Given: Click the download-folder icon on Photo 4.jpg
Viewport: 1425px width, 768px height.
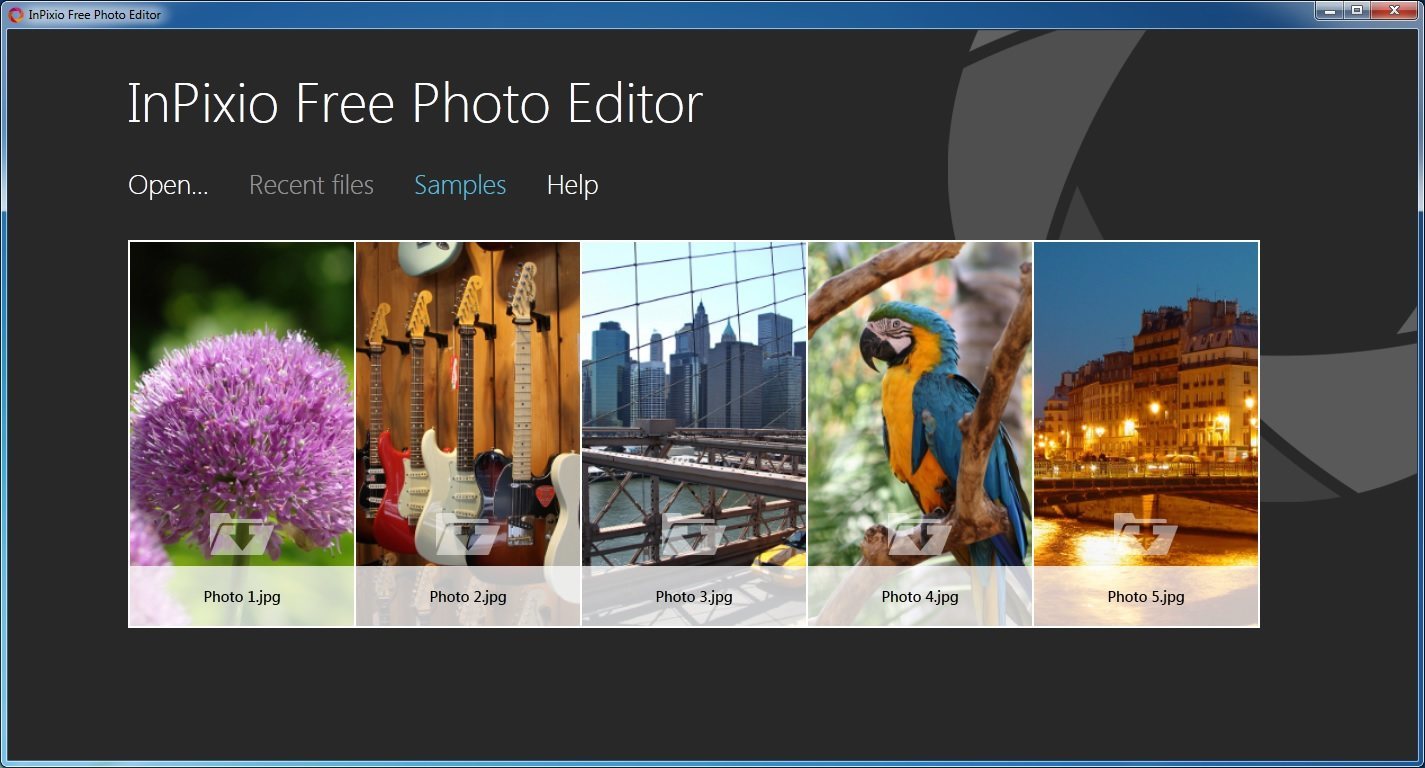Looking at the screenshot, I should (920, 534).
